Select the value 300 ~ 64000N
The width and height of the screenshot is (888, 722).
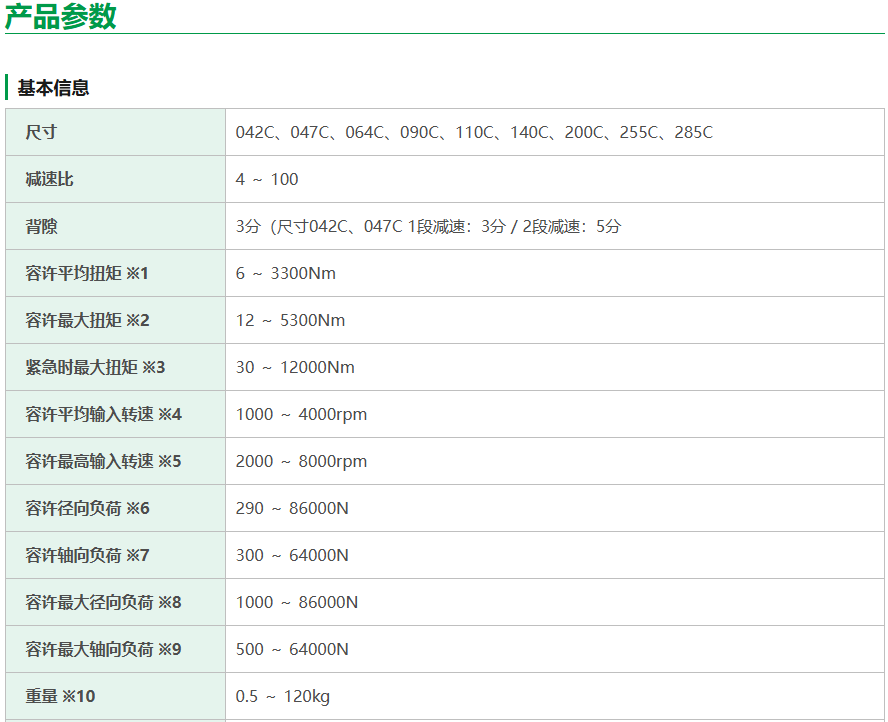(x=292, y=555)
